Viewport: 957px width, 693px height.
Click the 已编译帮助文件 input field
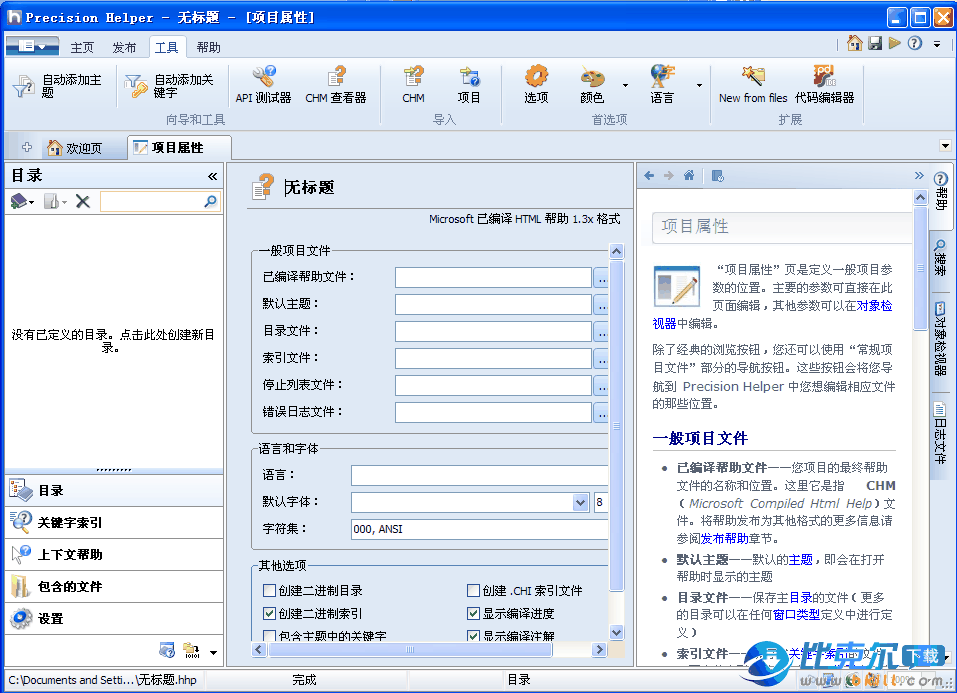point(493,277)
